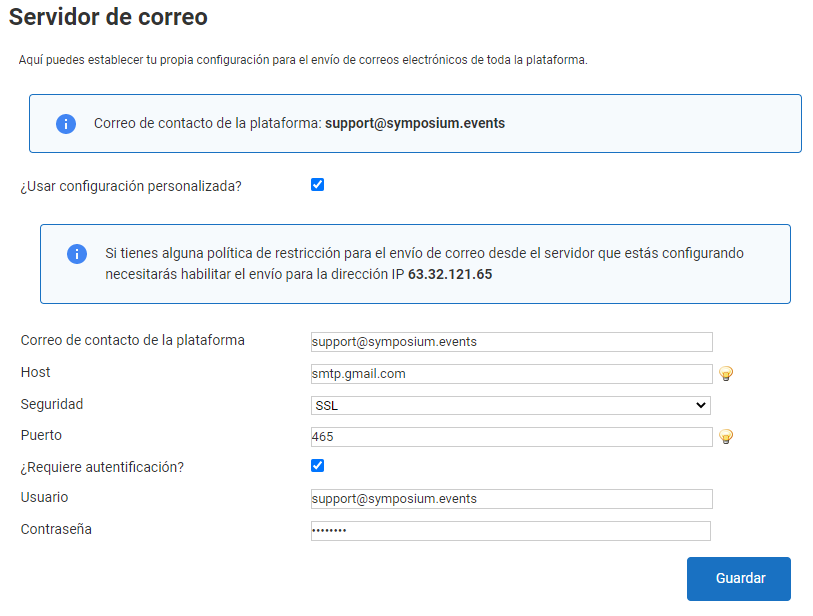Open the Seguridad dropdown showing SSL
Image resolution: width=813 pixels, height=616 pixels.
(x=510, y=405)
